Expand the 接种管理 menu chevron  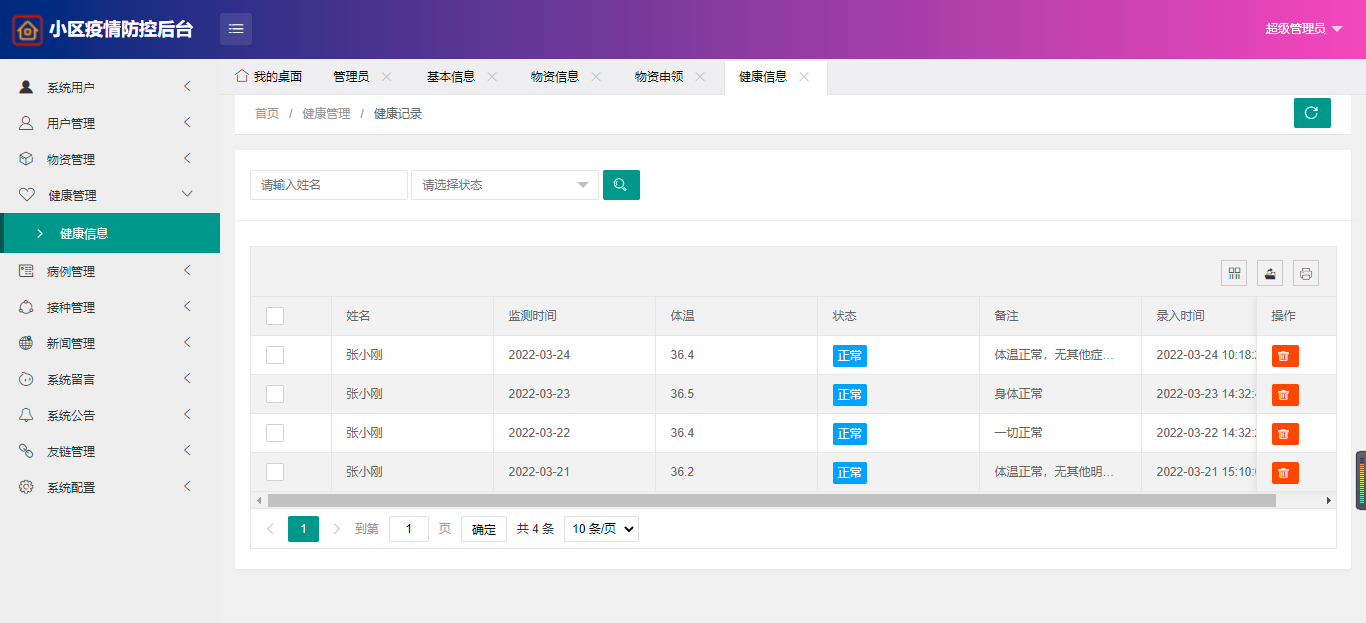pyautogui.click(x=187, y=307)
